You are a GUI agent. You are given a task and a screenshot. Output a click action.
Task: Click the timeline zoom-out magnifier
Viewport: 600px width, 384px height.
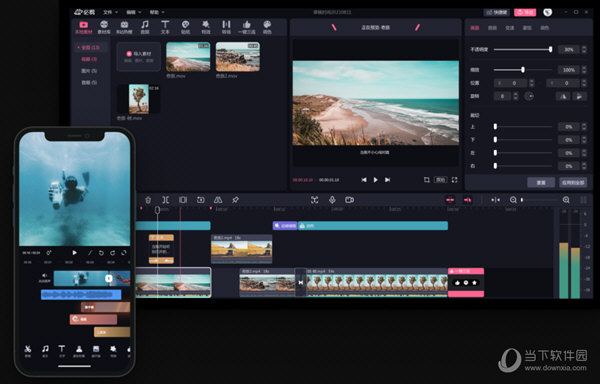coord(513,200)
